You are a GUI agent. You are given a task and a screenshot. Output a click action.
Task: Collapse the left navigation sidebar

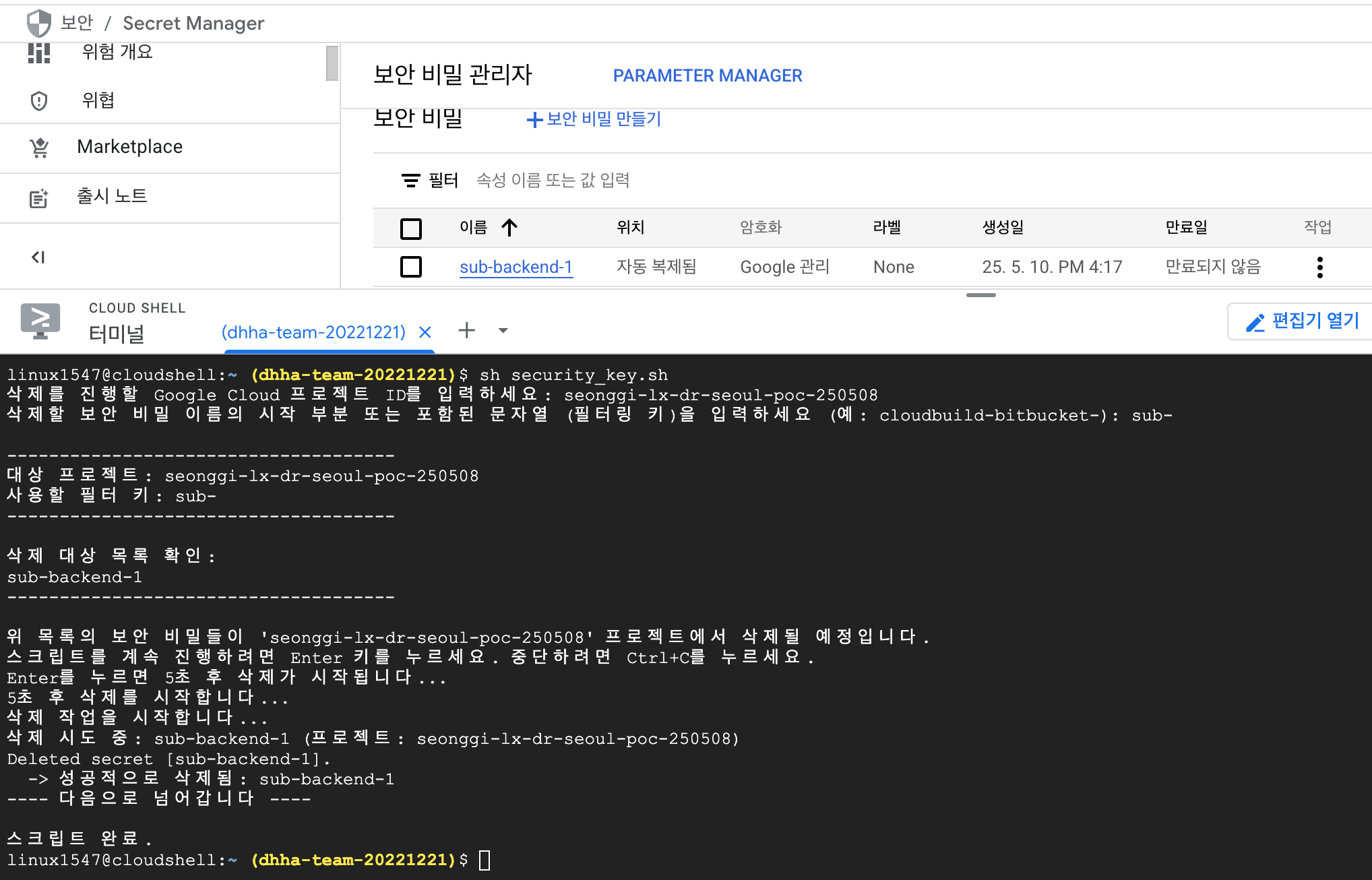pyautogui.click(x=38, y=257)
